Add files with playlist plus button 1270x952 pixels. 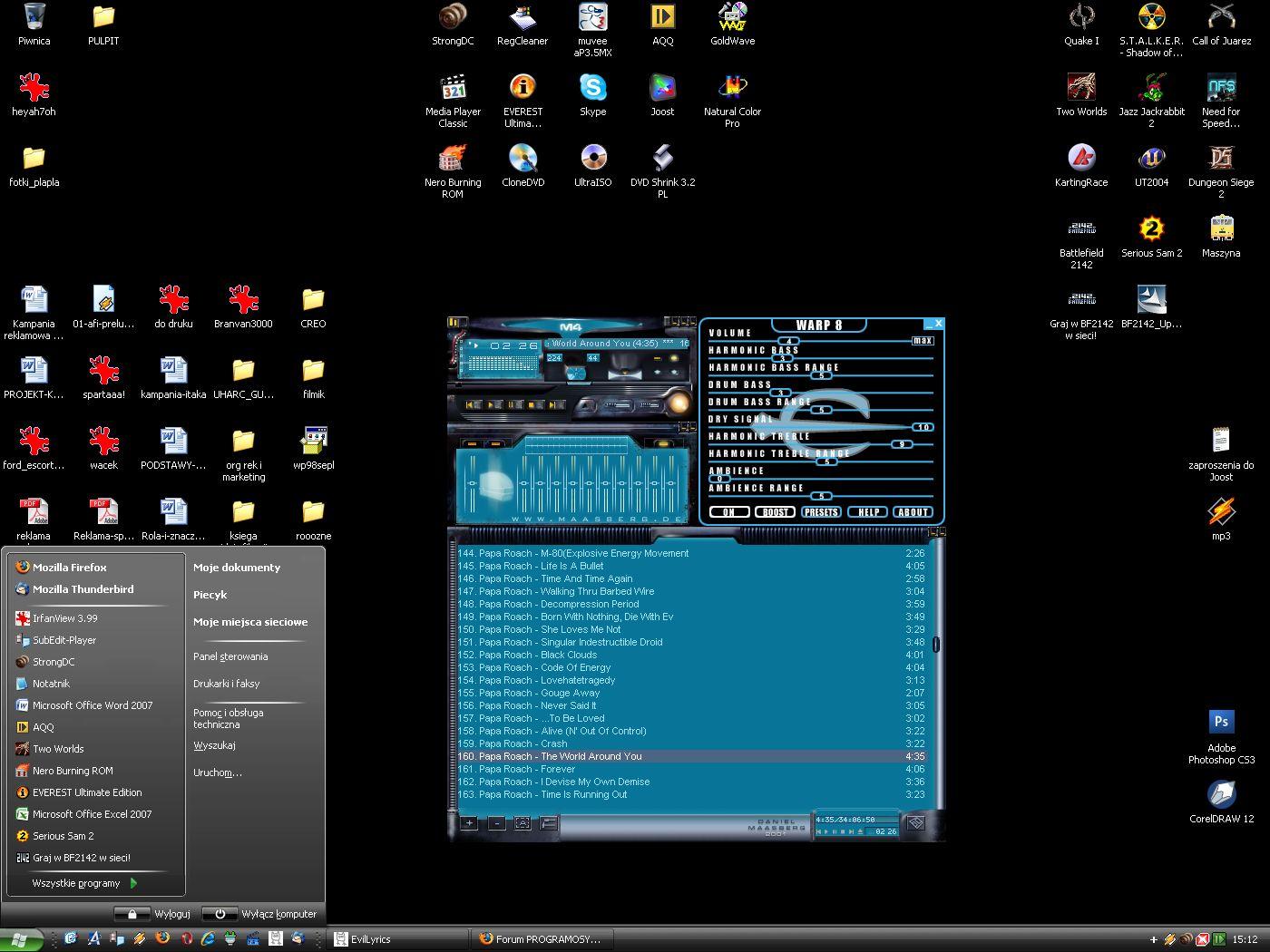tap(469, 823)
